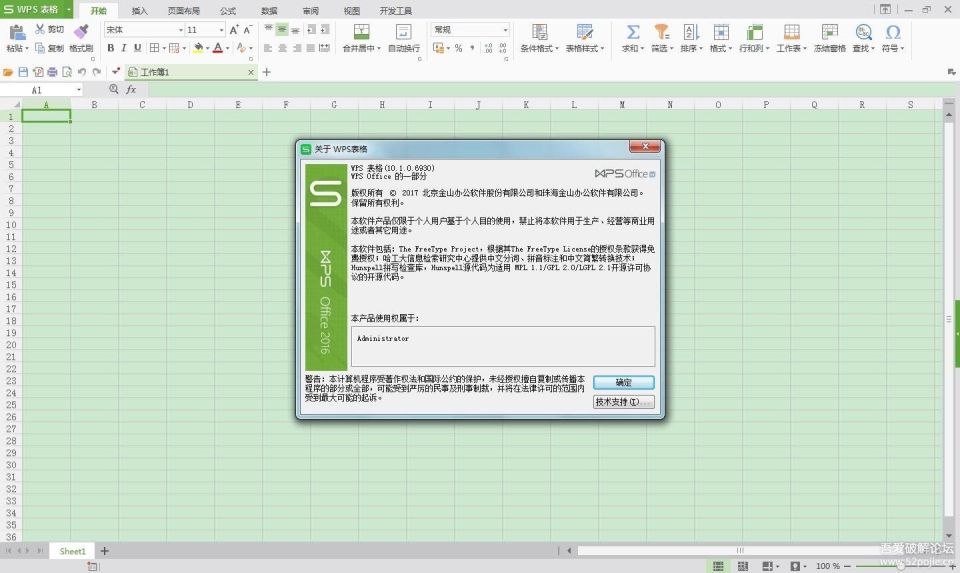Image resolution: width=960 pixels, height=573 pixels.
Task: Click the Freeze Panes (冻结窗格) icon
Action: (830, 32)
